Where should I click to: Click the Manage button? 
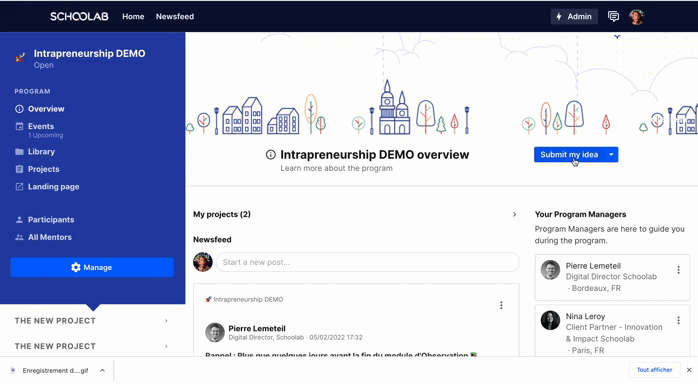pyautogui.click(x=92, y=267)
